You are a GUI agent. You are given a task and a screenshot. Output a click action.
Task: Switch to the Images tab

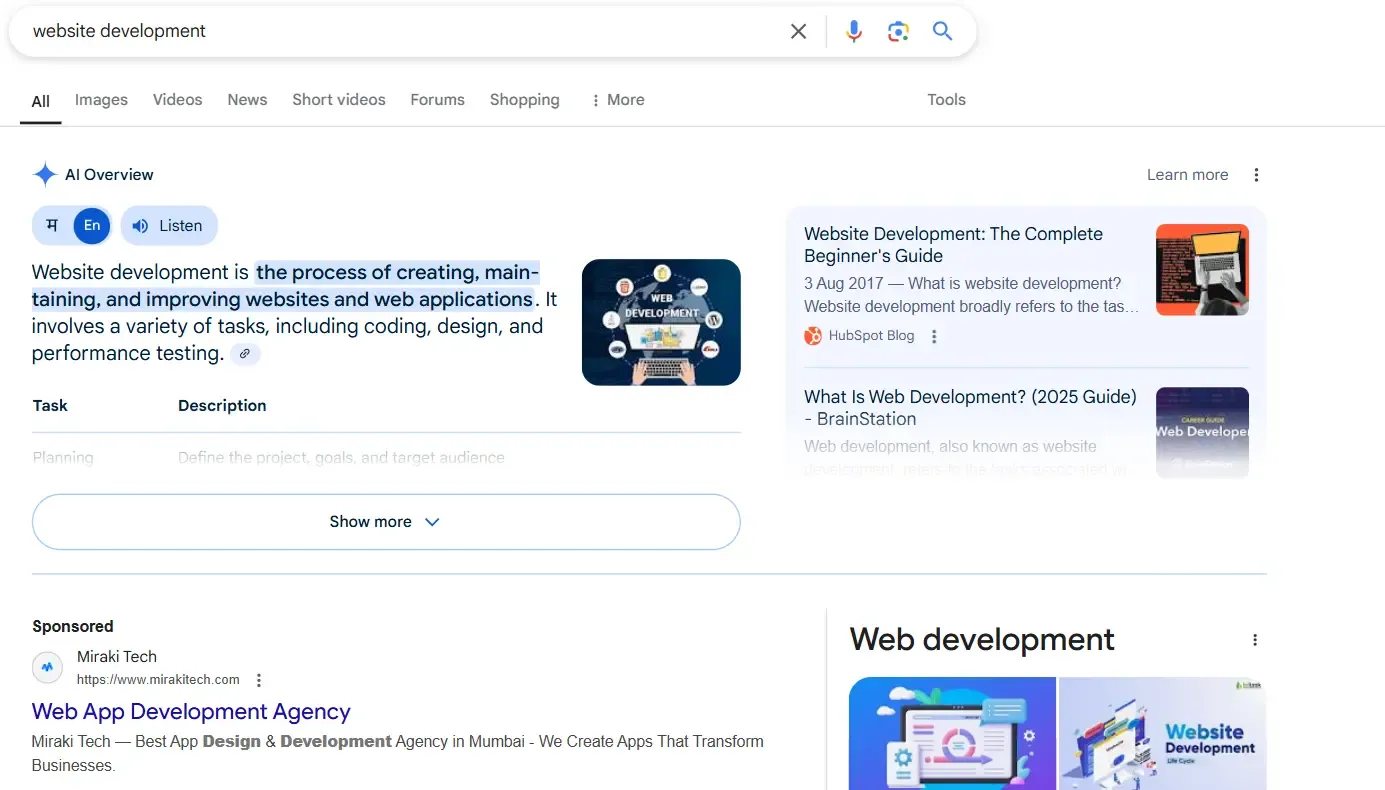point(100,99)
